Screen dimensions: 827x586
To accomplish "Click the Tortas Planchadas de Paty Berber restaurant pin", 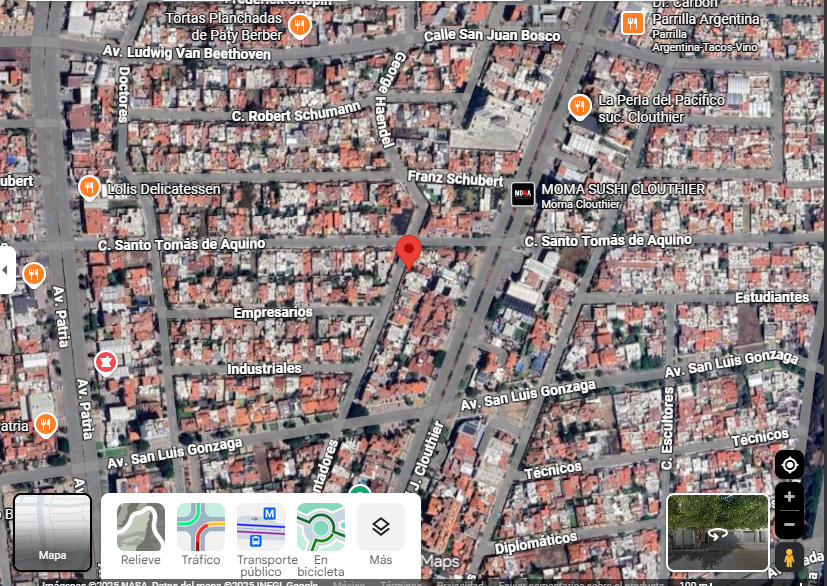I will point(300,25).
